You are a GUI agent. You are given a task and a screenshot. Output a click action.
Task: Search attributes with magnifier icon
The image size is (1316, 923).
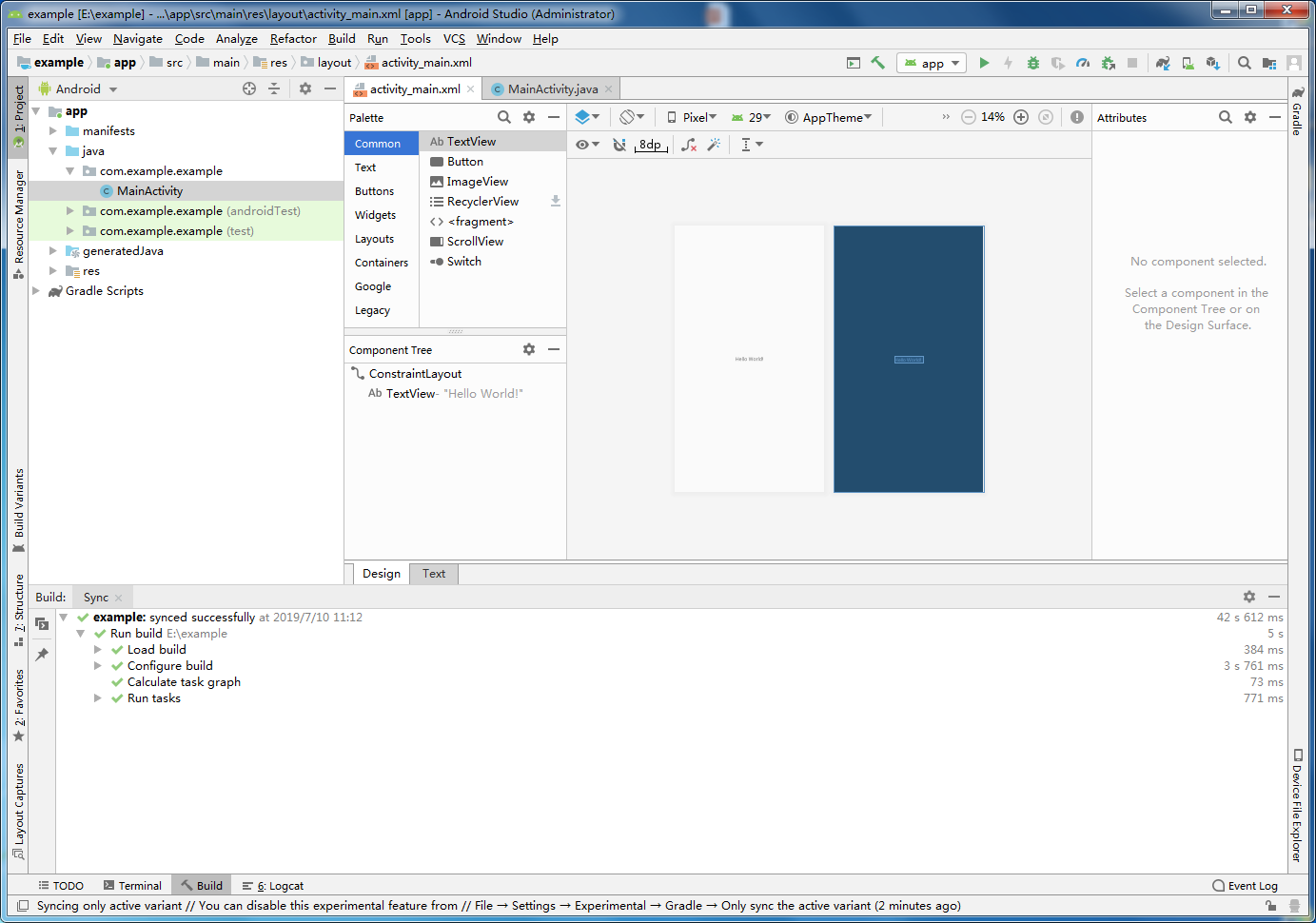coord(1226,117)
